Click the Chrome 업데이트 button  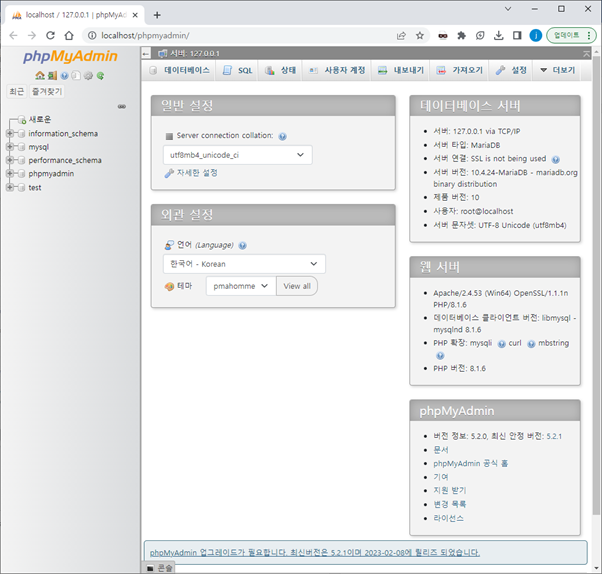point(571,36)
